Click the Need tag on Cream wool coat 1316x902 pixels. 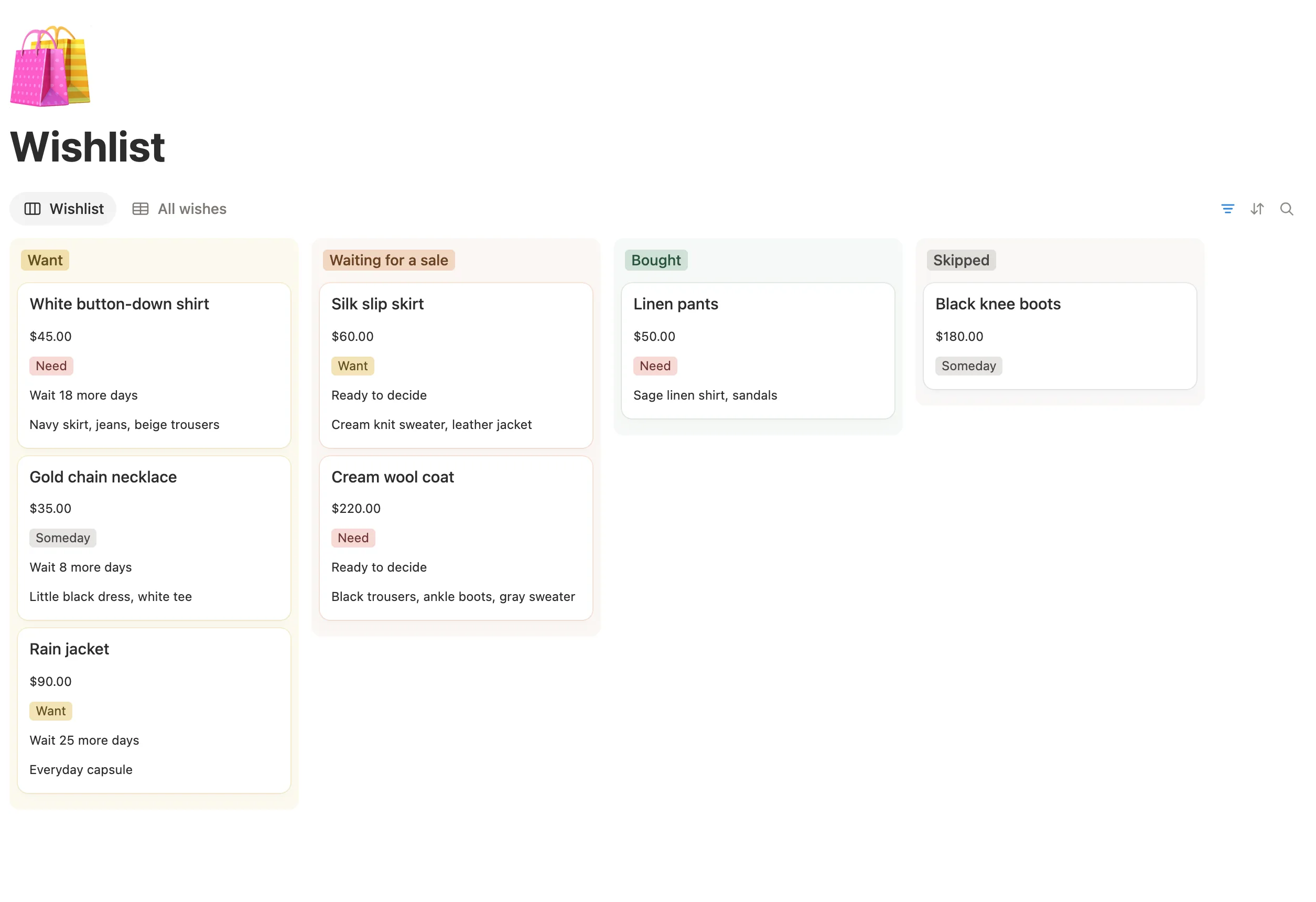353,538
